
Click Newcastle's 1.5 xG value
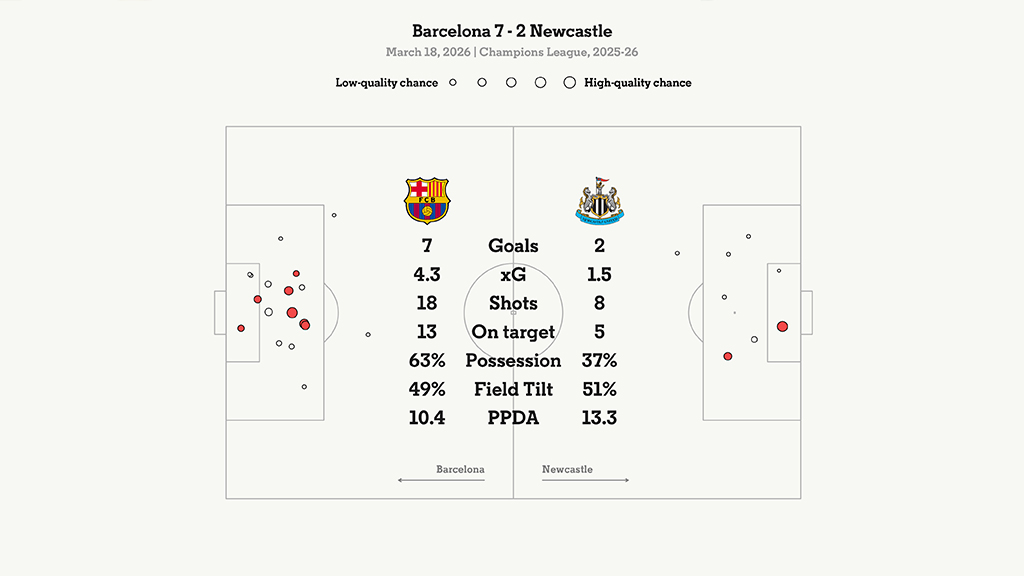[x=599, y=275]
